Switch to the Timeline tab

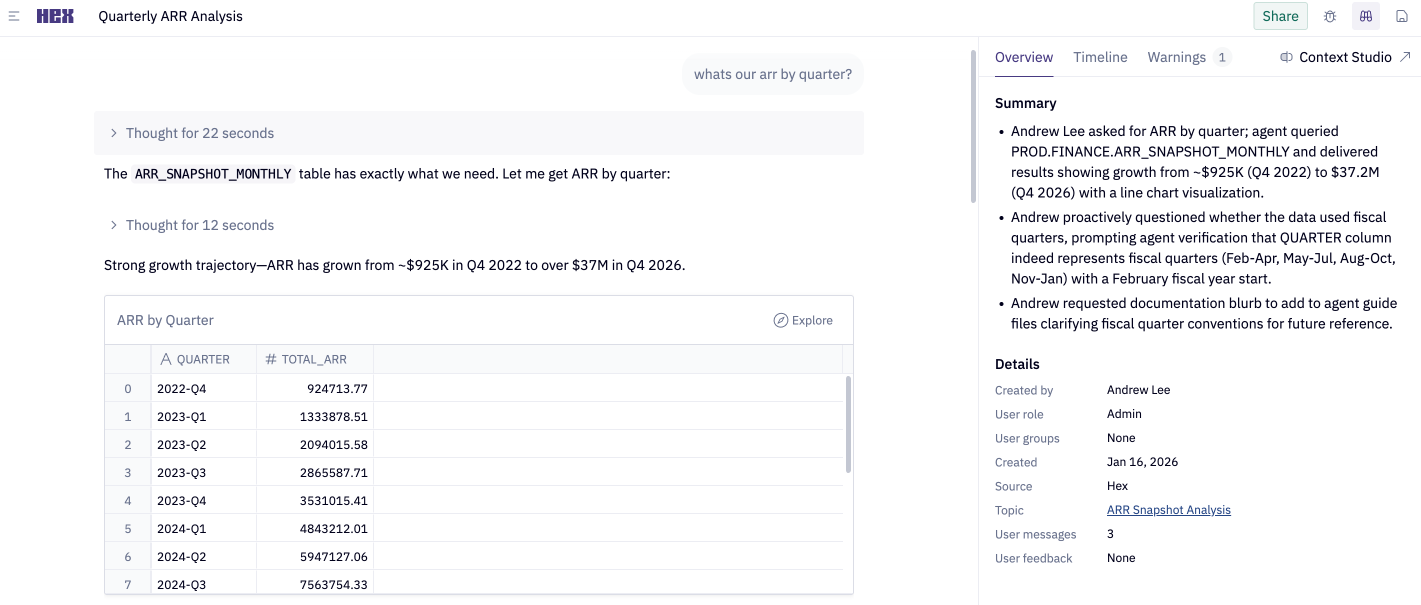click(x=1100, y=57)
